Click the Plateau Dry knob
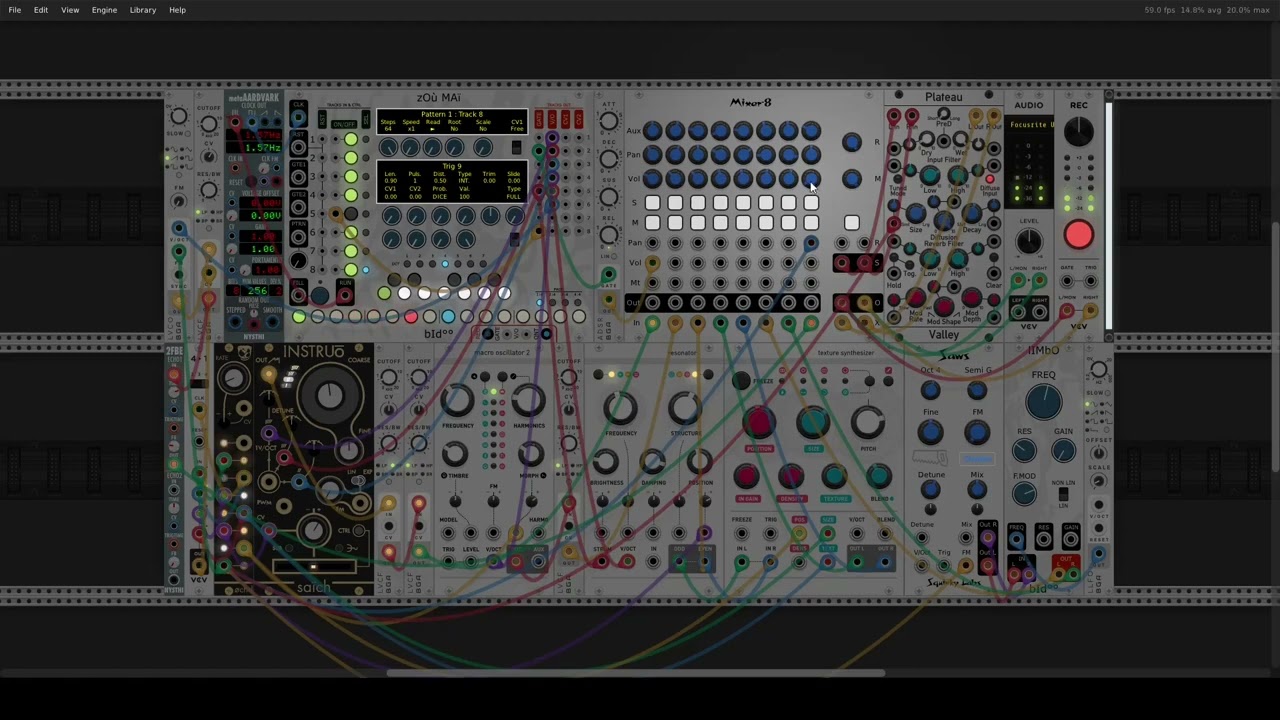This screenshot has width=1280, height=720. pyautogui.click(x=926, y=140)
